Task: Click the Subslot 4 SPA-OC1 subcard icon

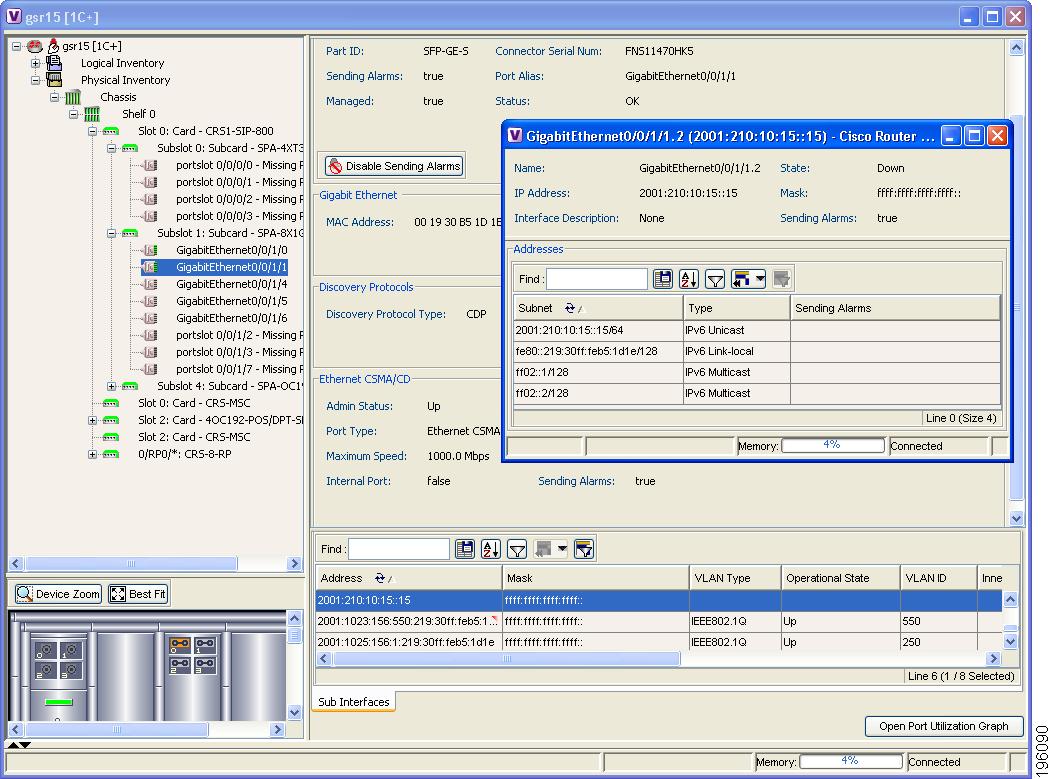Action: [x=130, y=386]
